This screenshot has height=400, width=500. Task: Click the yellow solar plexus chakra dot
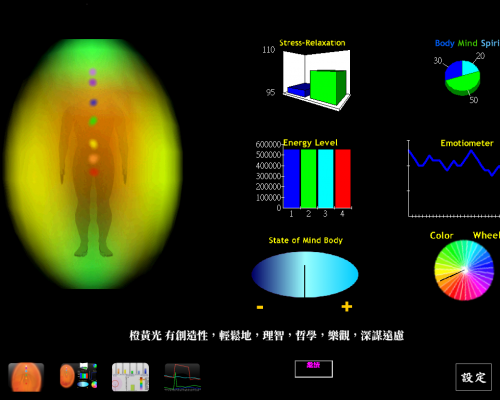tap(93, 144)
